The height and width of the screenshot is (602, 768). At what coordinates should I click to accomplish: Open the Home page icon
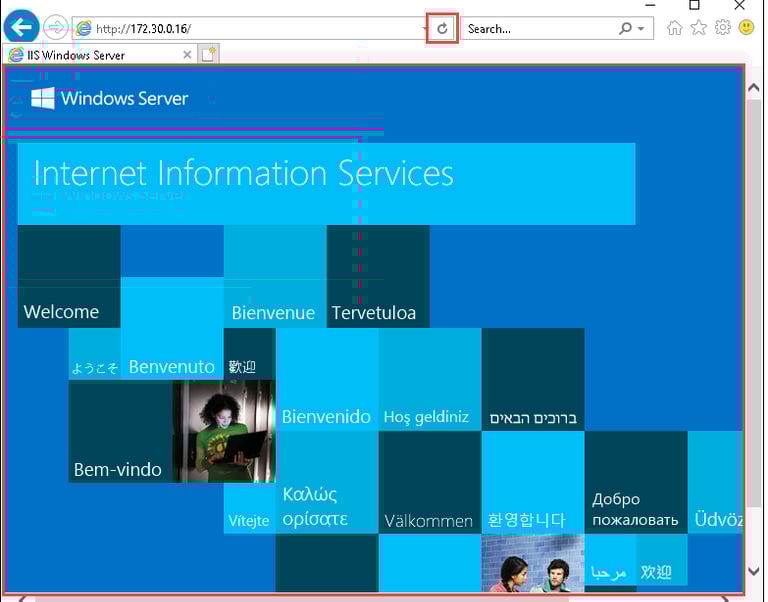[x=674, y=27]
